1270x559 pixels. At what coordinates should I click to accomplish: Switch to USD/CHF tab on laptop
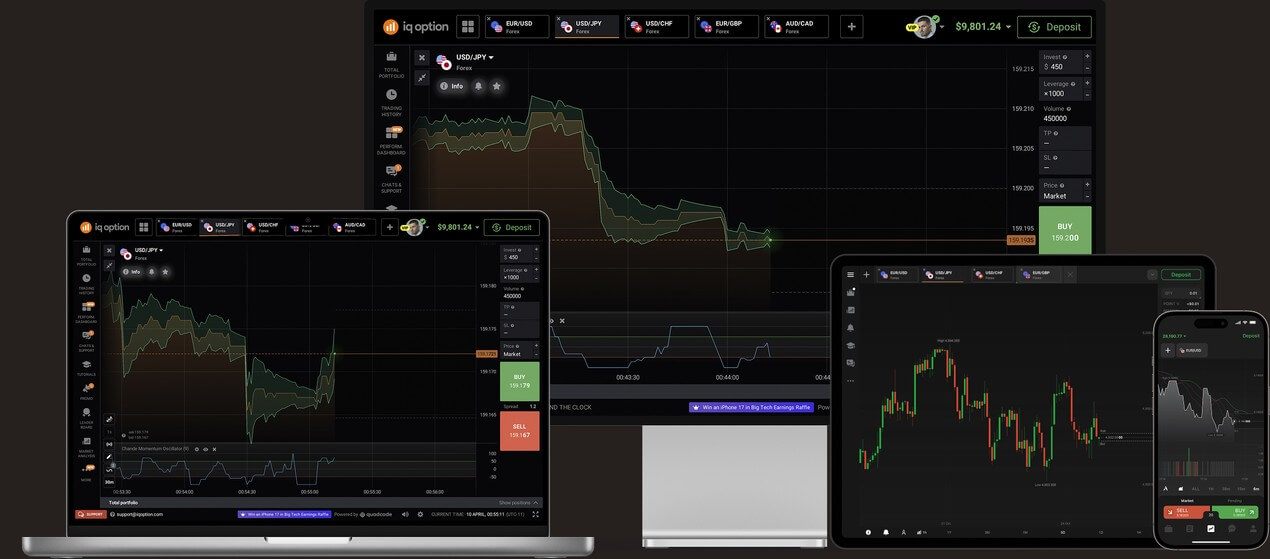[263, 227]
